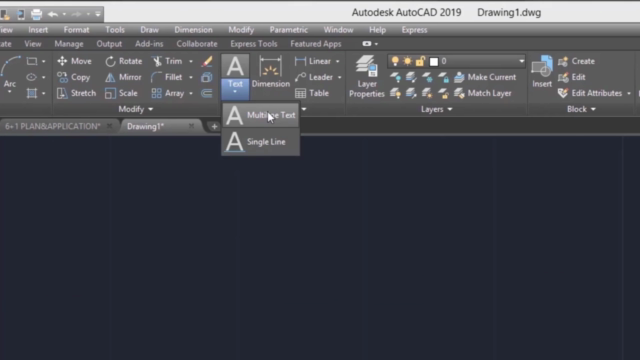Add a new drawing tab

point(214,127)
